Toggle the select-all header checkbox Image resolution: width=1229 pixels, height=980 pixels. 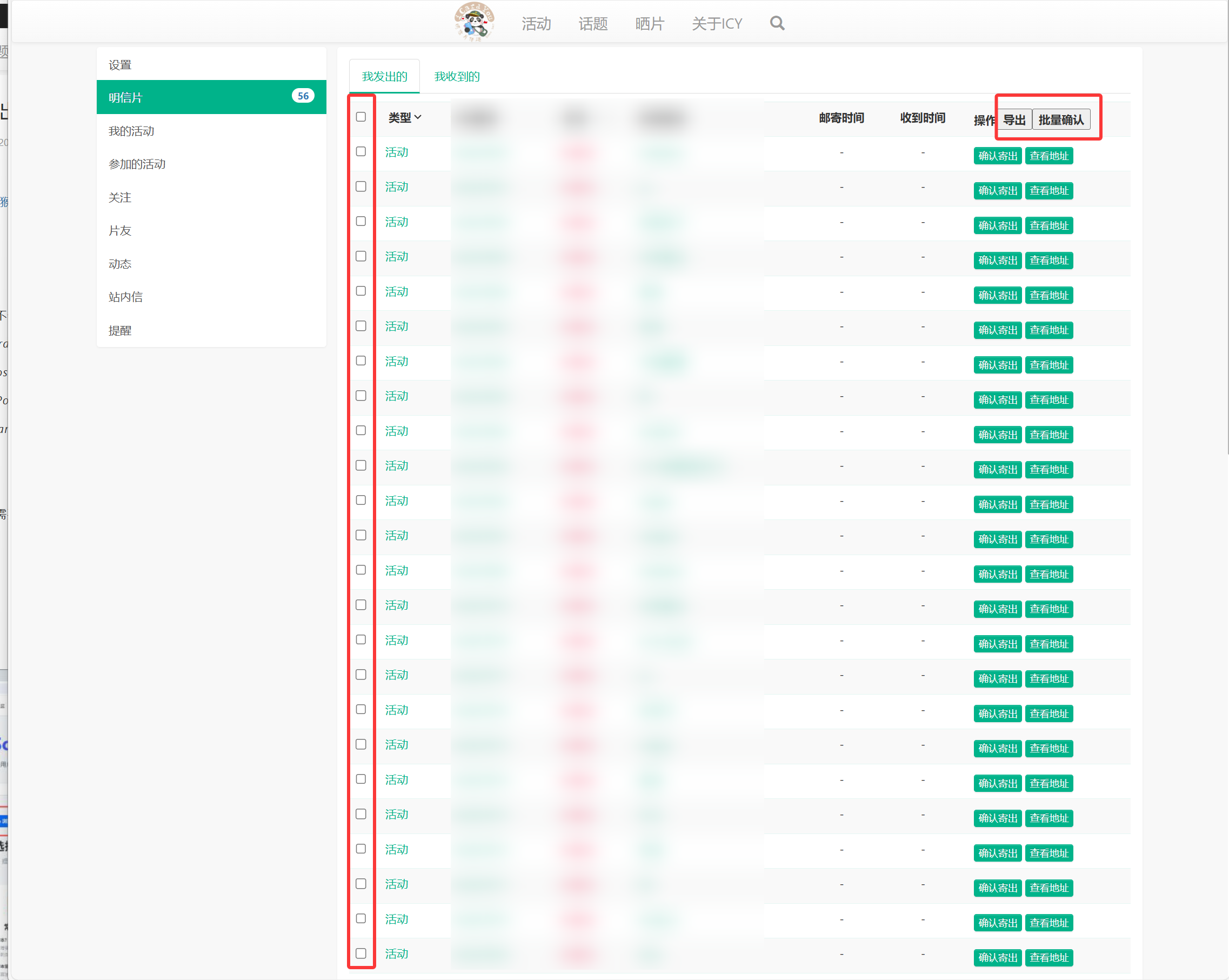coord(361,117)
